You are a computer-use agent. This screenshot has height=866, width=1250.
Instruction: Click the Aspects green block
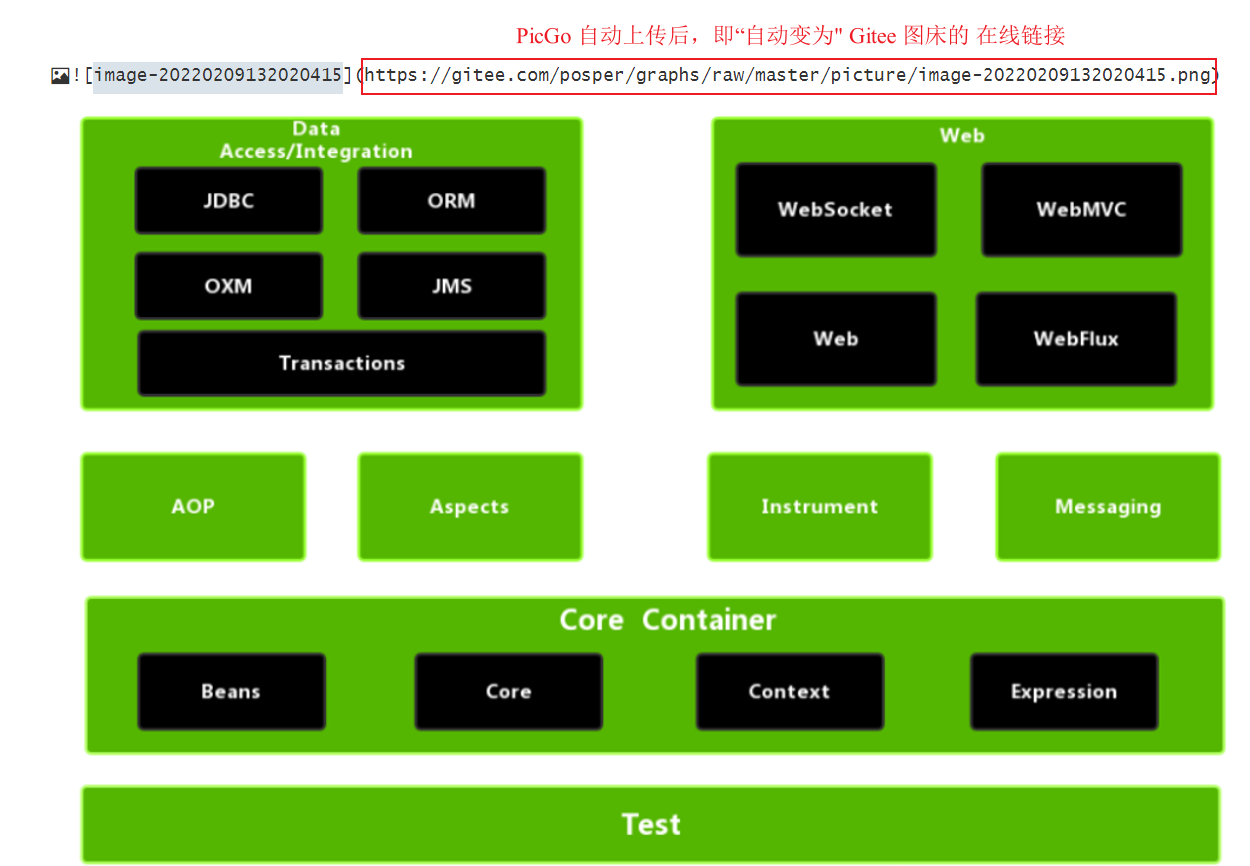469,506
